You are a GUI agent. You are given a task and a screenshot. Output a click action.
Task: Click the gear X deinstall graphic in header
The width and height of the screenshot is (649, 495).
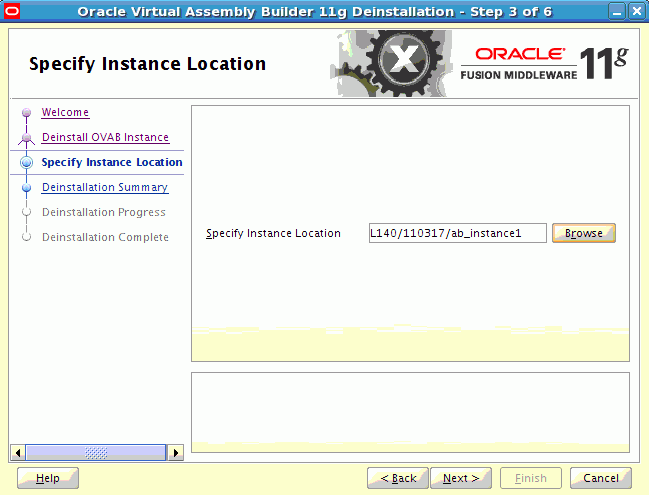[x=392, y=63]
